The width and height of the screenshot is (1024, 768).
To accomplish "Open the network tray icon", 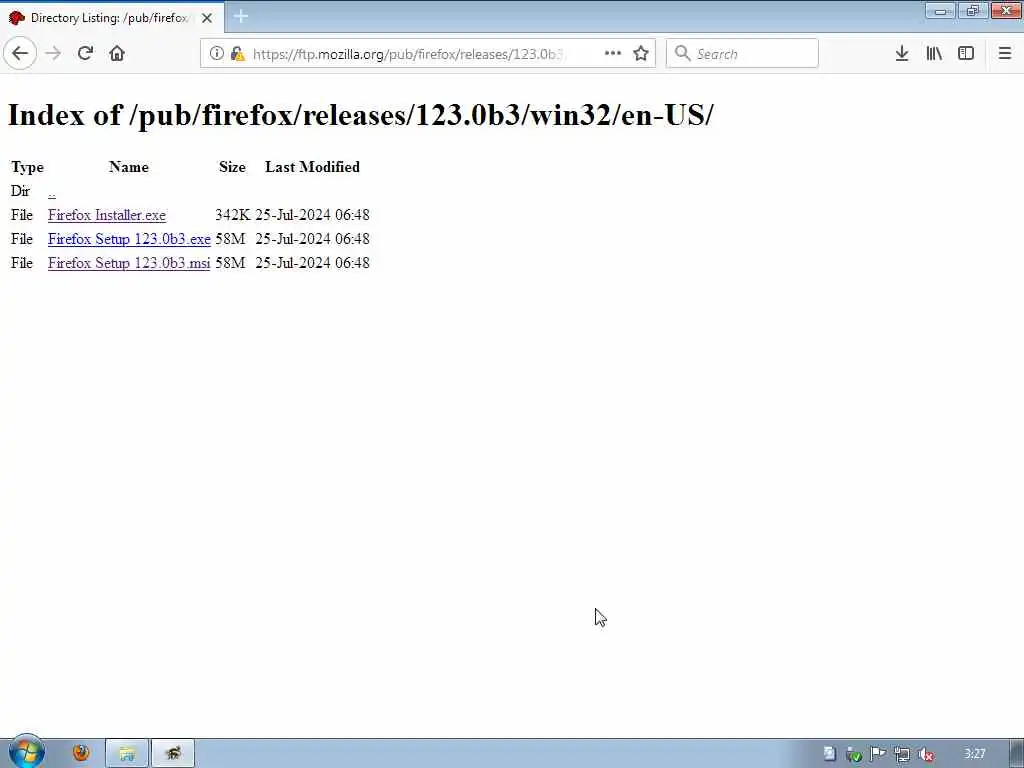I will pos(902,755).
